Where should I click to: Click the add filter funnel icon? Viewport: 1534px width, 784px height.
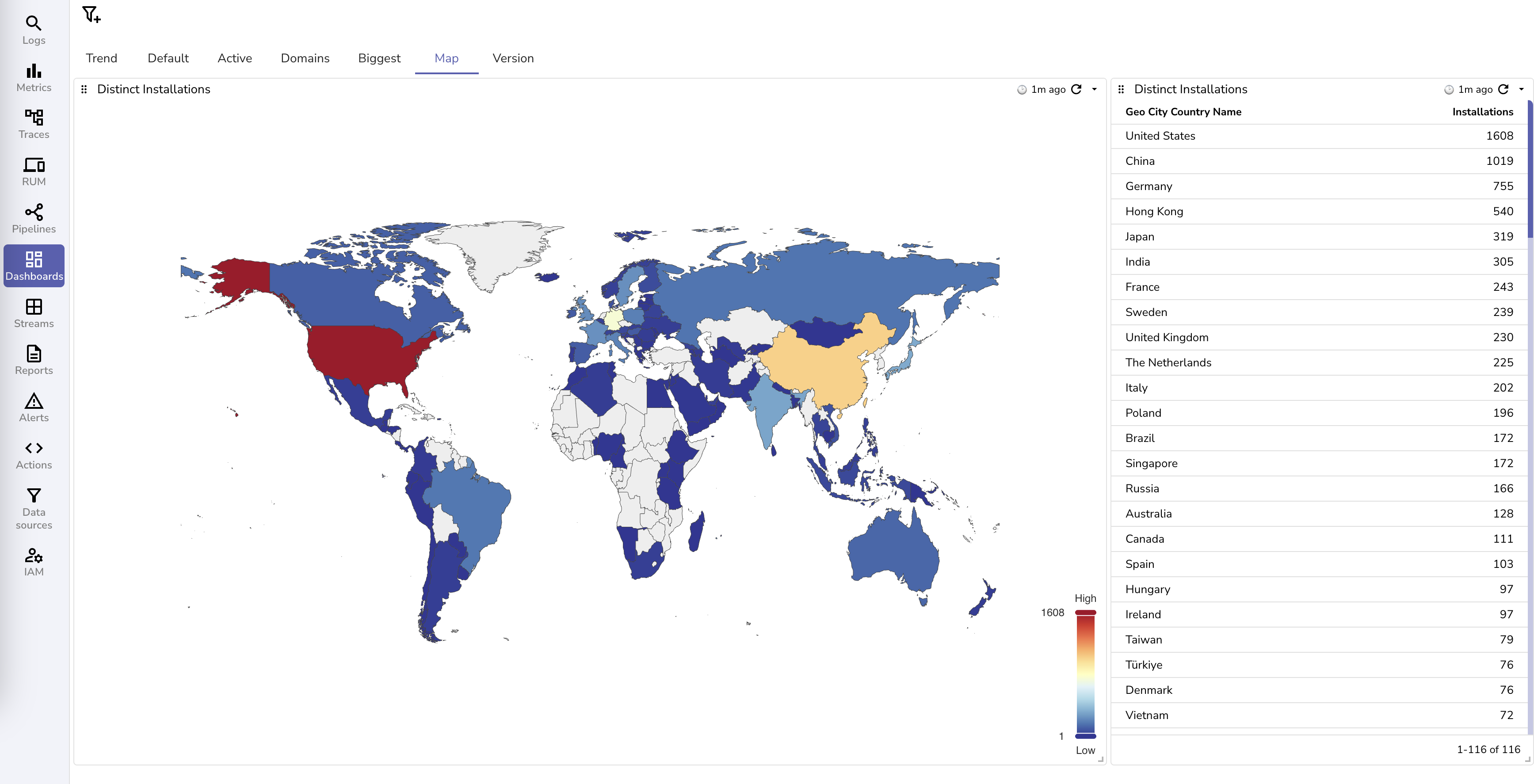(91, 14)
